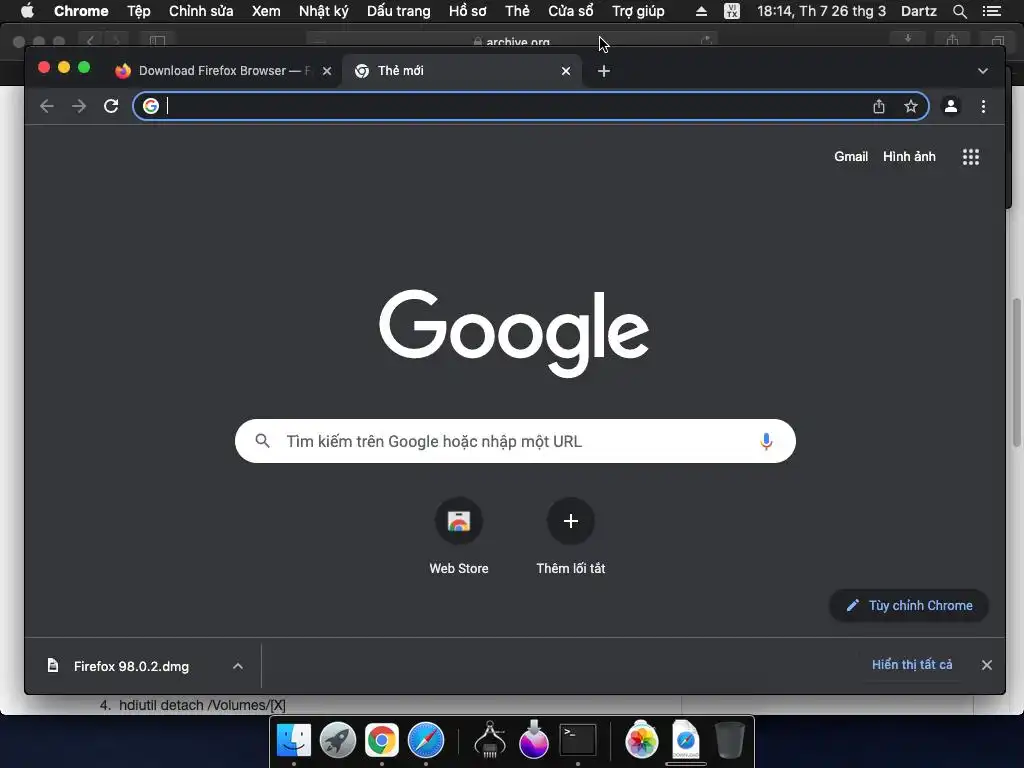Expand the tab search chevron
The image size is (1024, 768).
tap(983, 71)
